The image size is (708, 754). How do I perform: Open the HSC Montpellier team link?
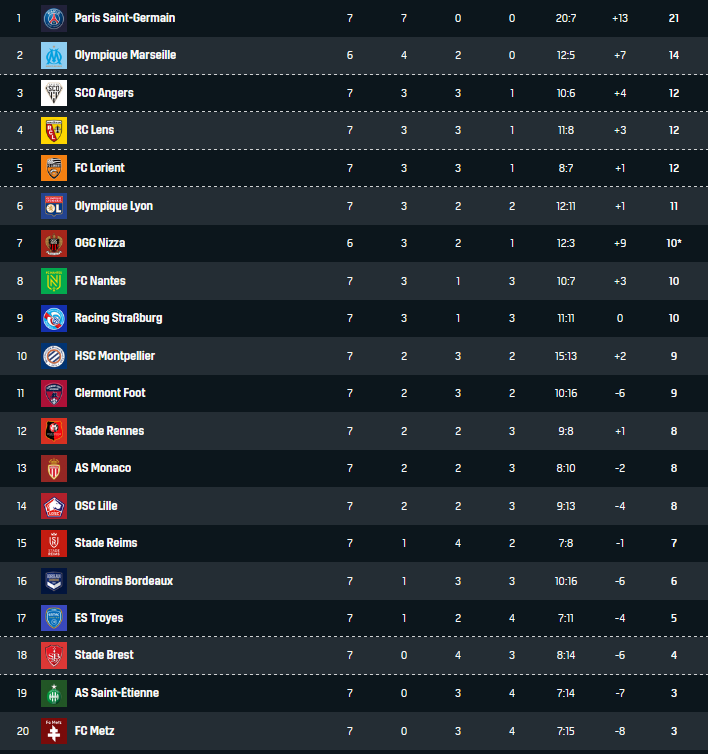(x=114, y=356)
